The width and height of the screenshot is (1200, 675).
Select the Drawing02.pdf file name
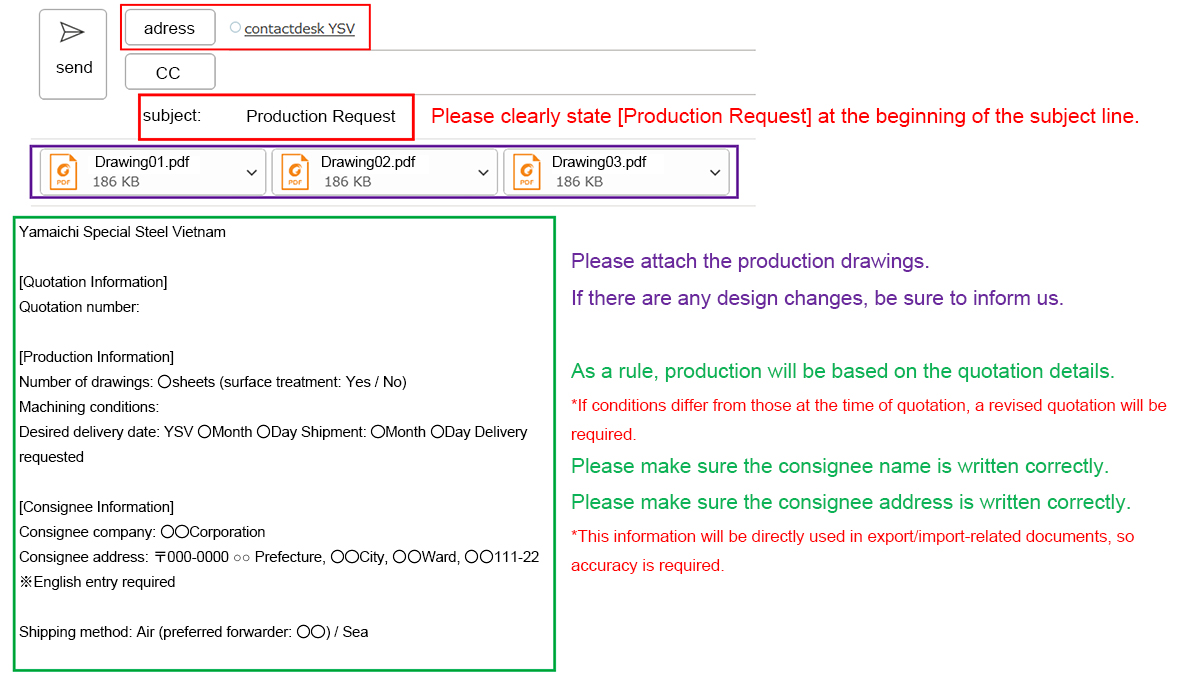coord(367,162)
